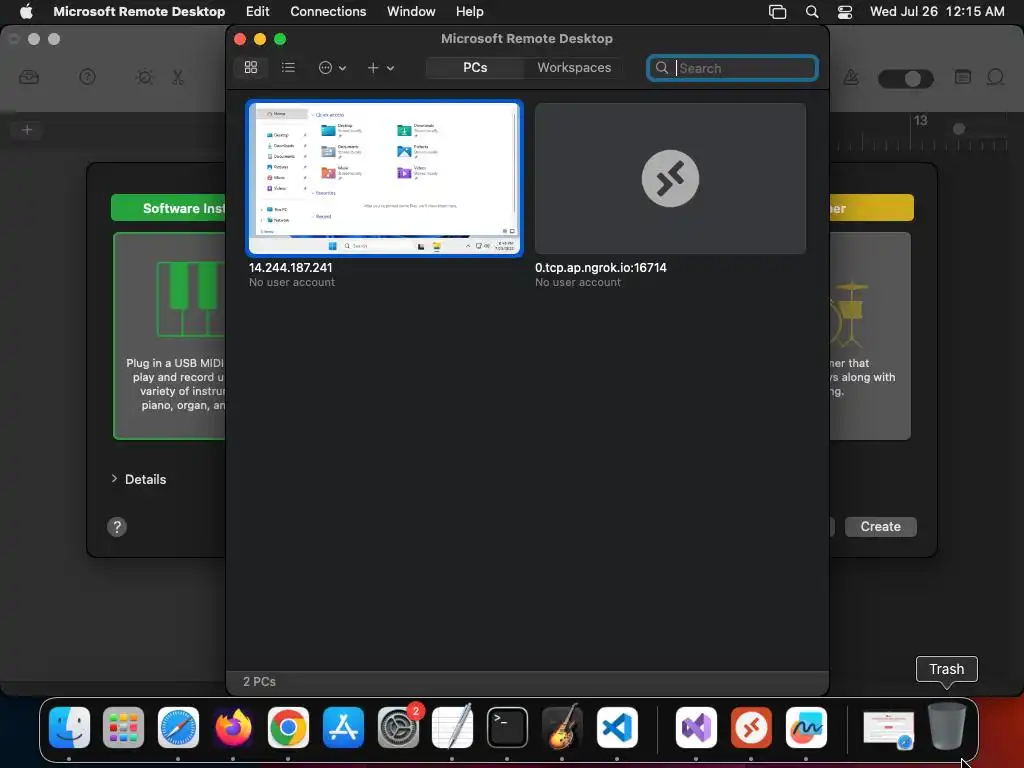
Task: Click GarageBand tuner icon in toolbar
Action: (x=851, y=78)
